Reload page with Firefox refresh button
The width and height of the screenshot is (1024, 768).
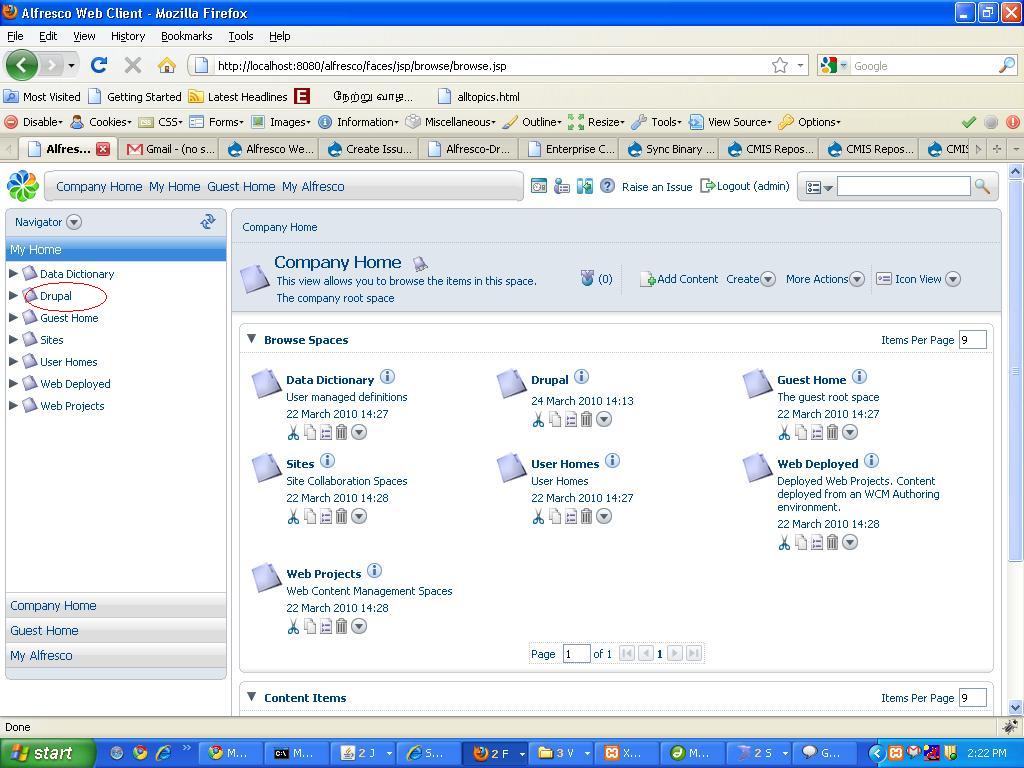[98, 66]
